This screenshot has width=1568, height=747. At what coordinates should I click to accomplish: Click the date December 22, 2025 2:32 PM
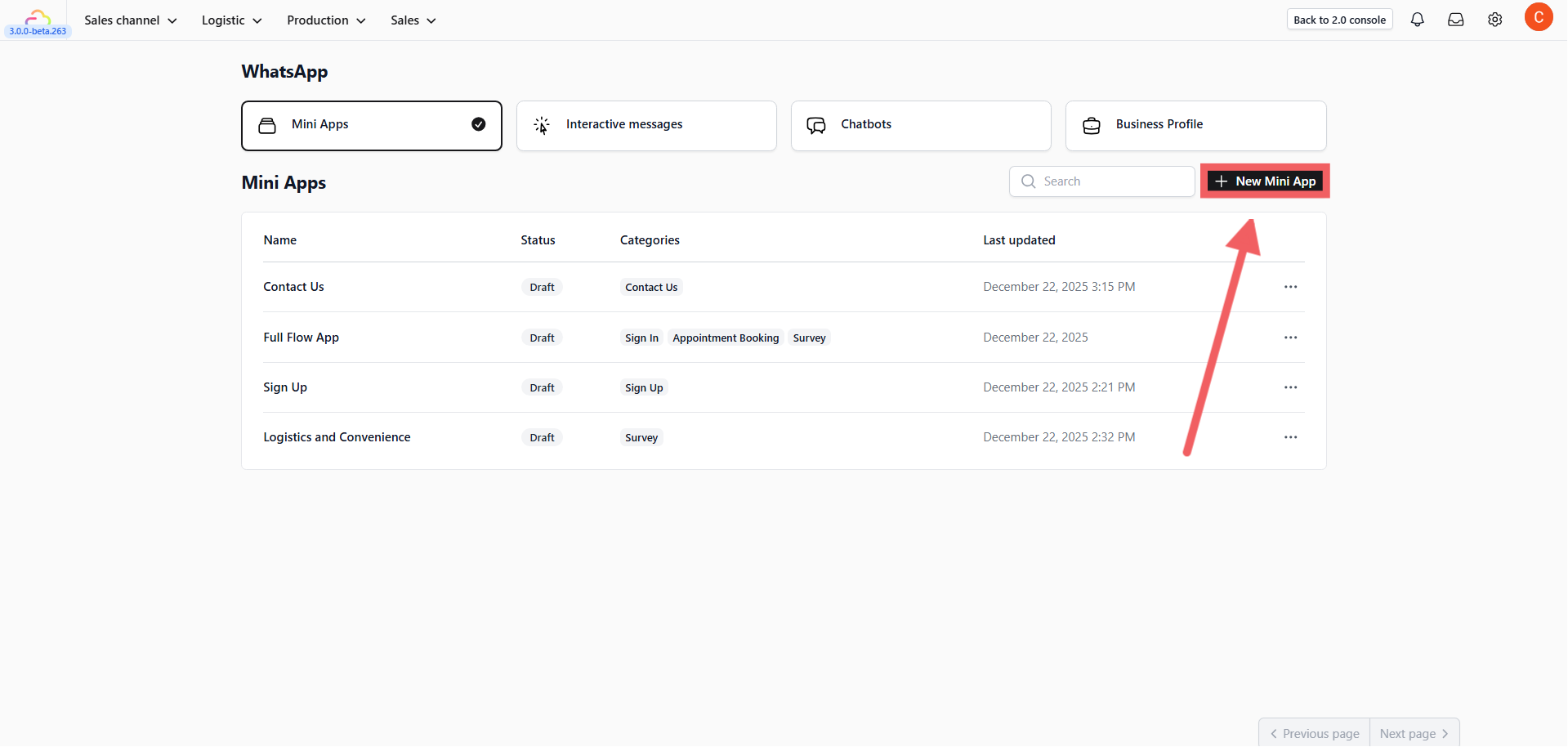point(1059,437)
